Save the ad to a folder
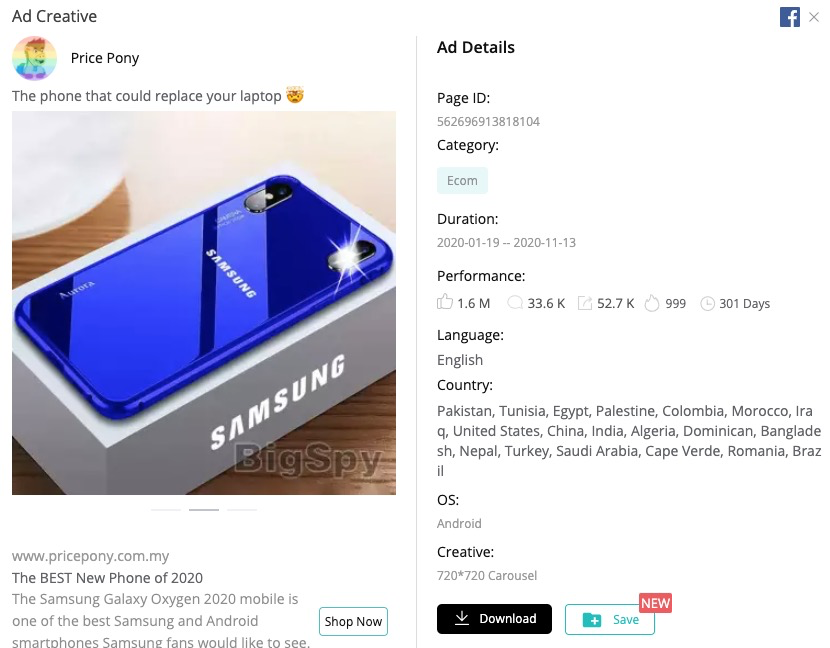 coord(610,619)
